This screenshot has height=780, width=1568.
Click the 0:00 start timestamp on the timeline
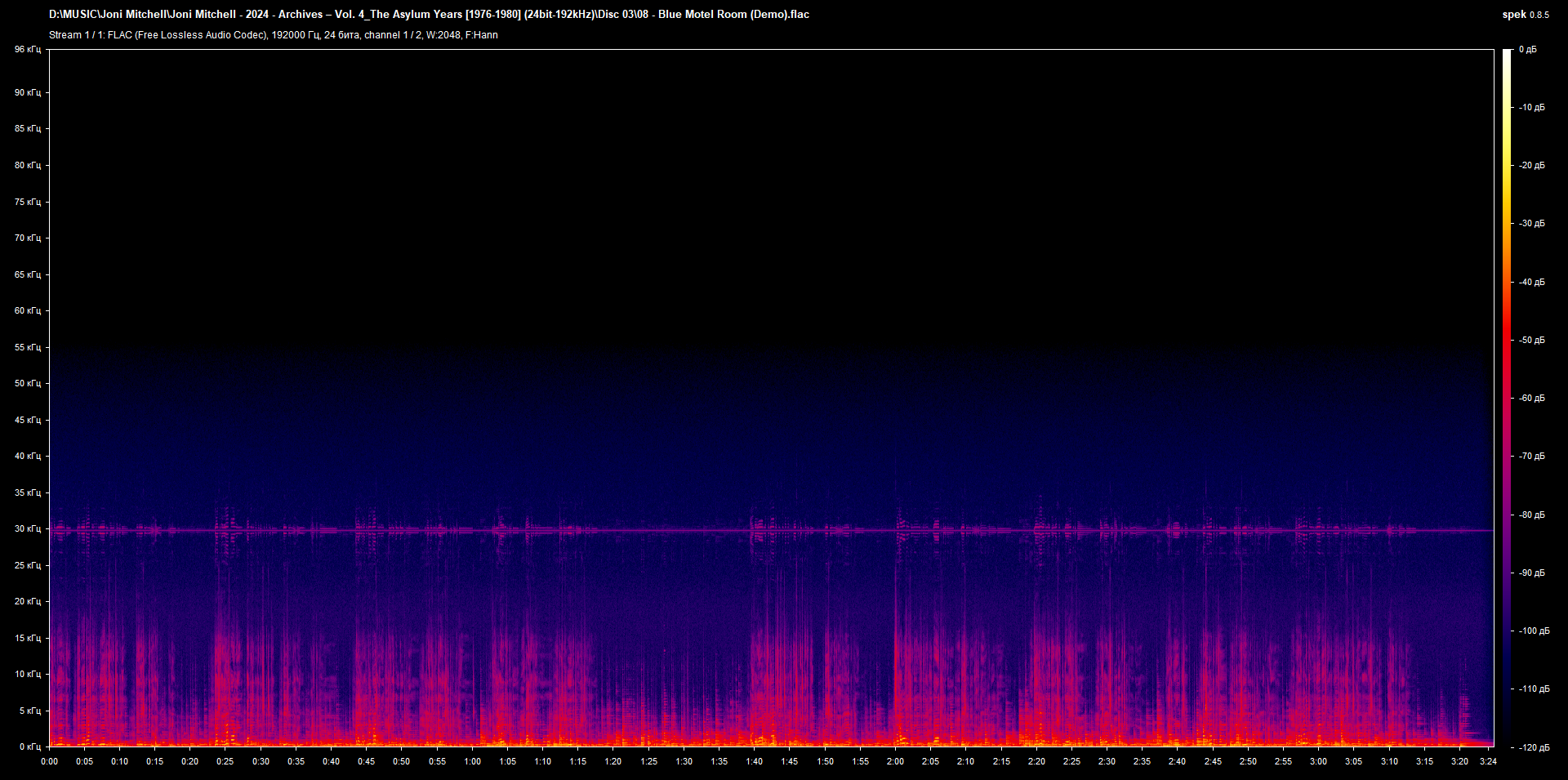coord(50,760)
